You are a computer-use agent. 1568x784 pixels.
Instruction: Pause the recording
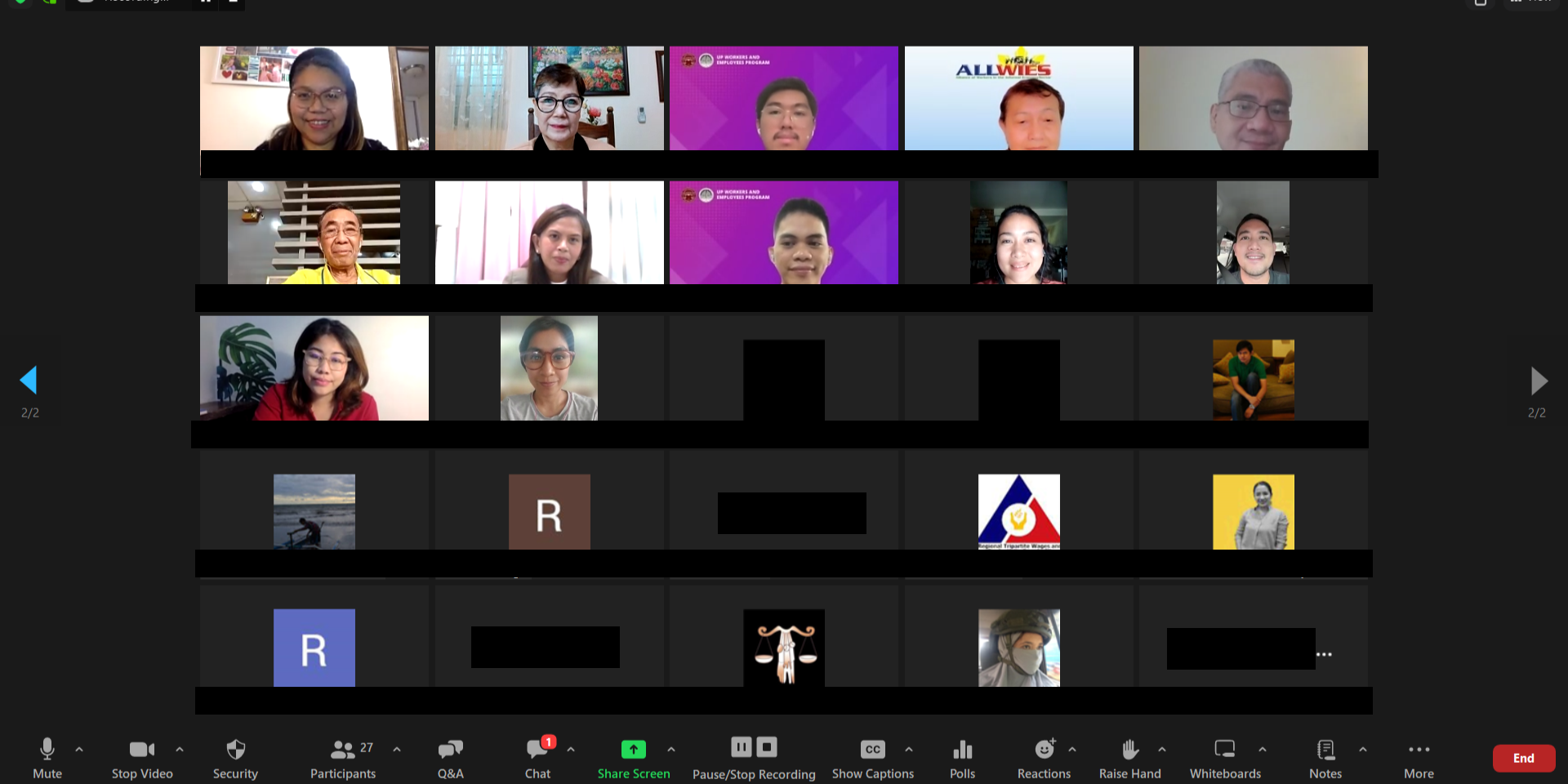(x=741, y=746)
